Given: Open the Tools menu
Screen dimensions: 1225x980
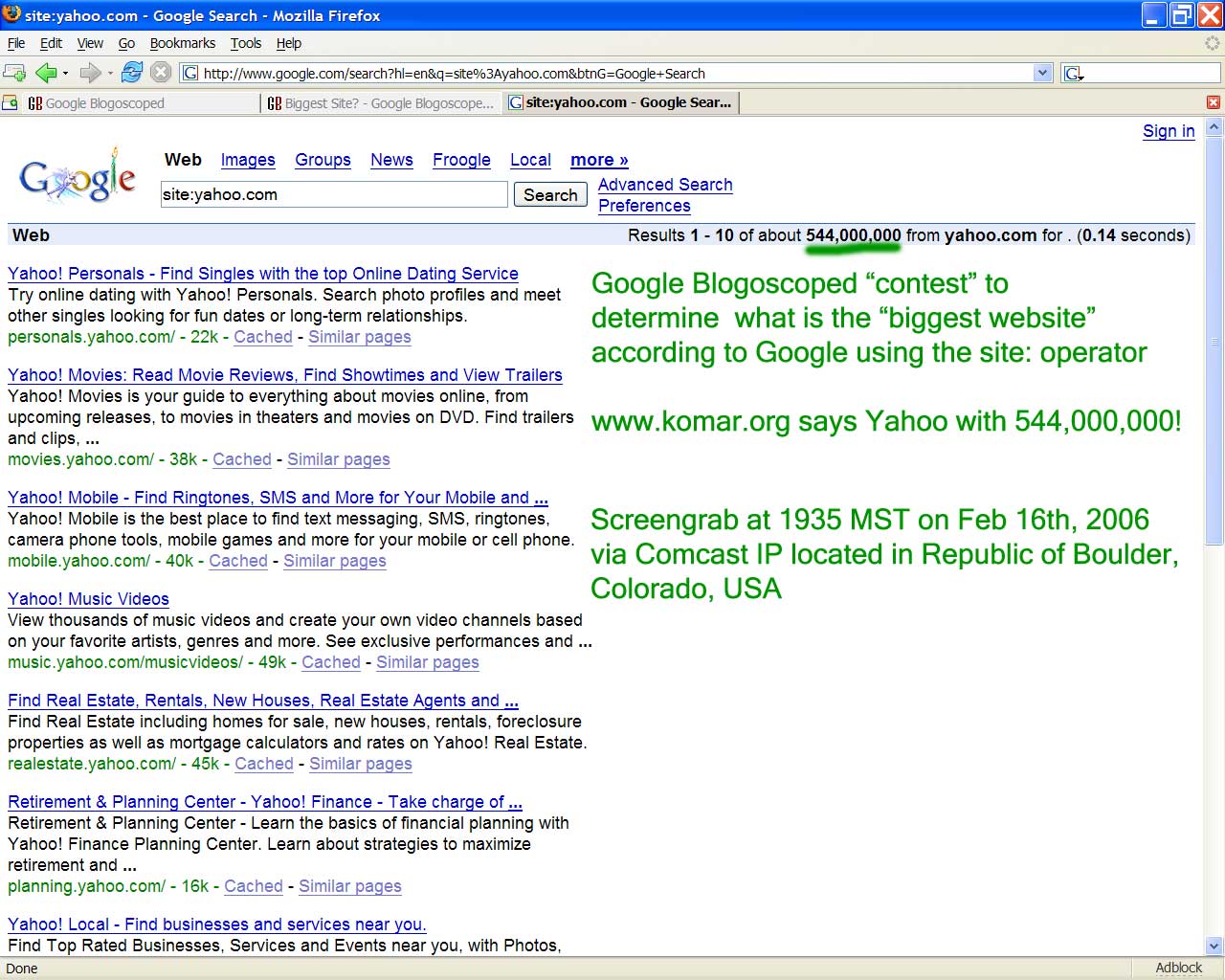Looking at the screenshot, I should [x=246, y=43].
